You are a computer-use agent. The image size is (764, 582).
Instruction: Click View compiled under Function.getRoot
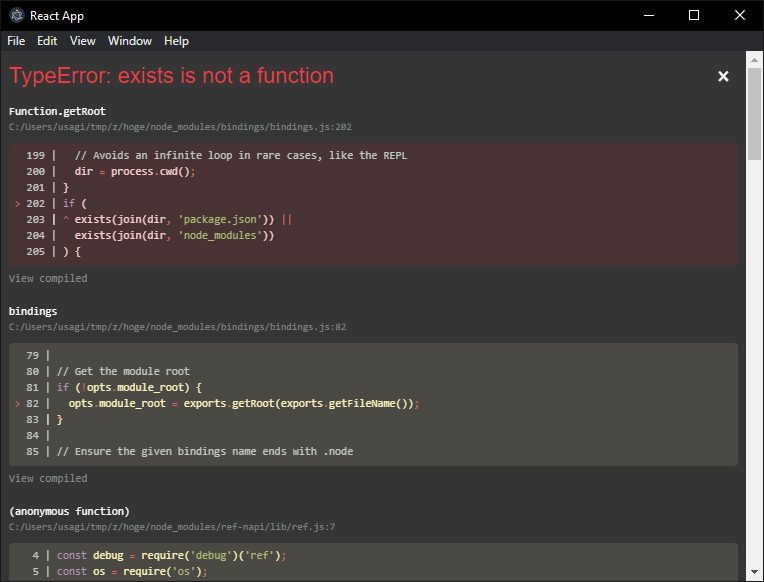(48, 278)
